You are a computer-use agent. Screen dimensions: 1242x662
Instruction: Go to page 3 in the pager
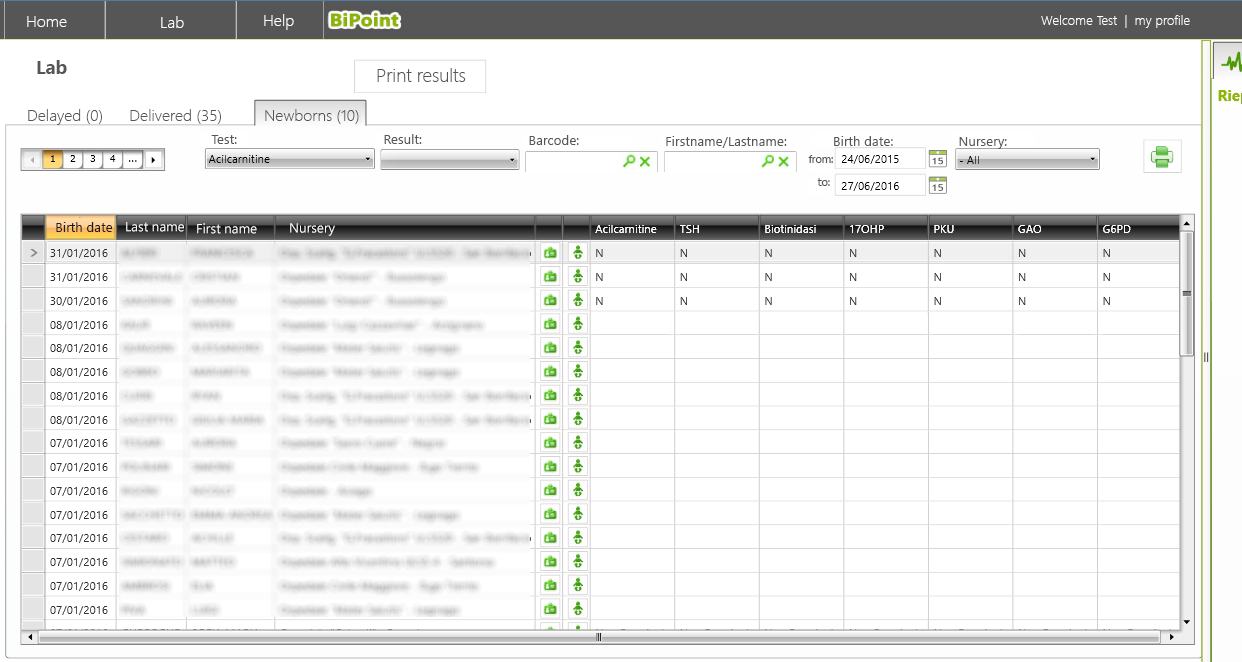[x=93, y=159]
